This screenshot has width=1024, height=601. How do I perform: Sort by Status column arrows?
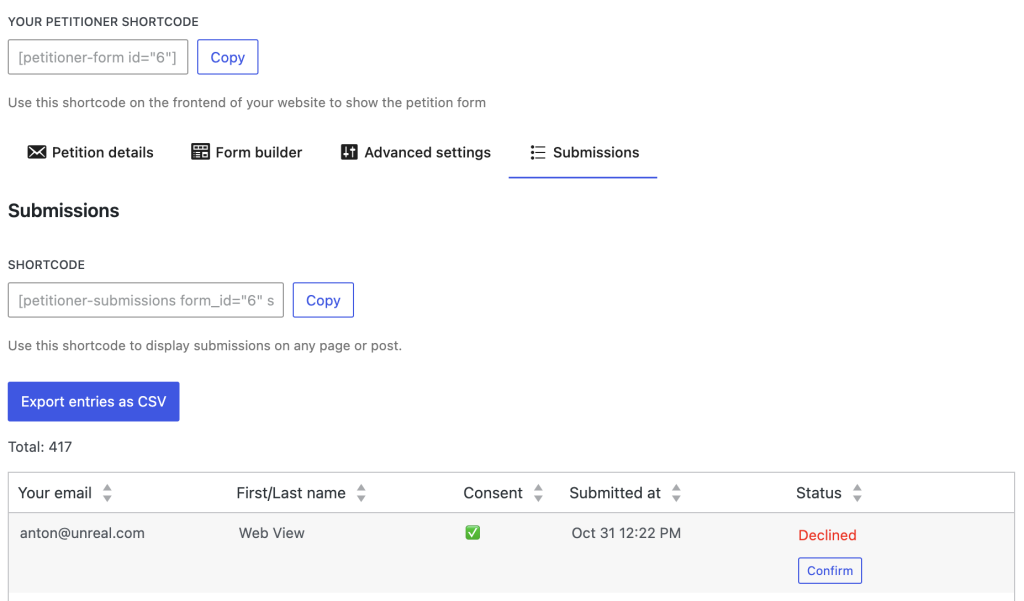tap(857, 493)
